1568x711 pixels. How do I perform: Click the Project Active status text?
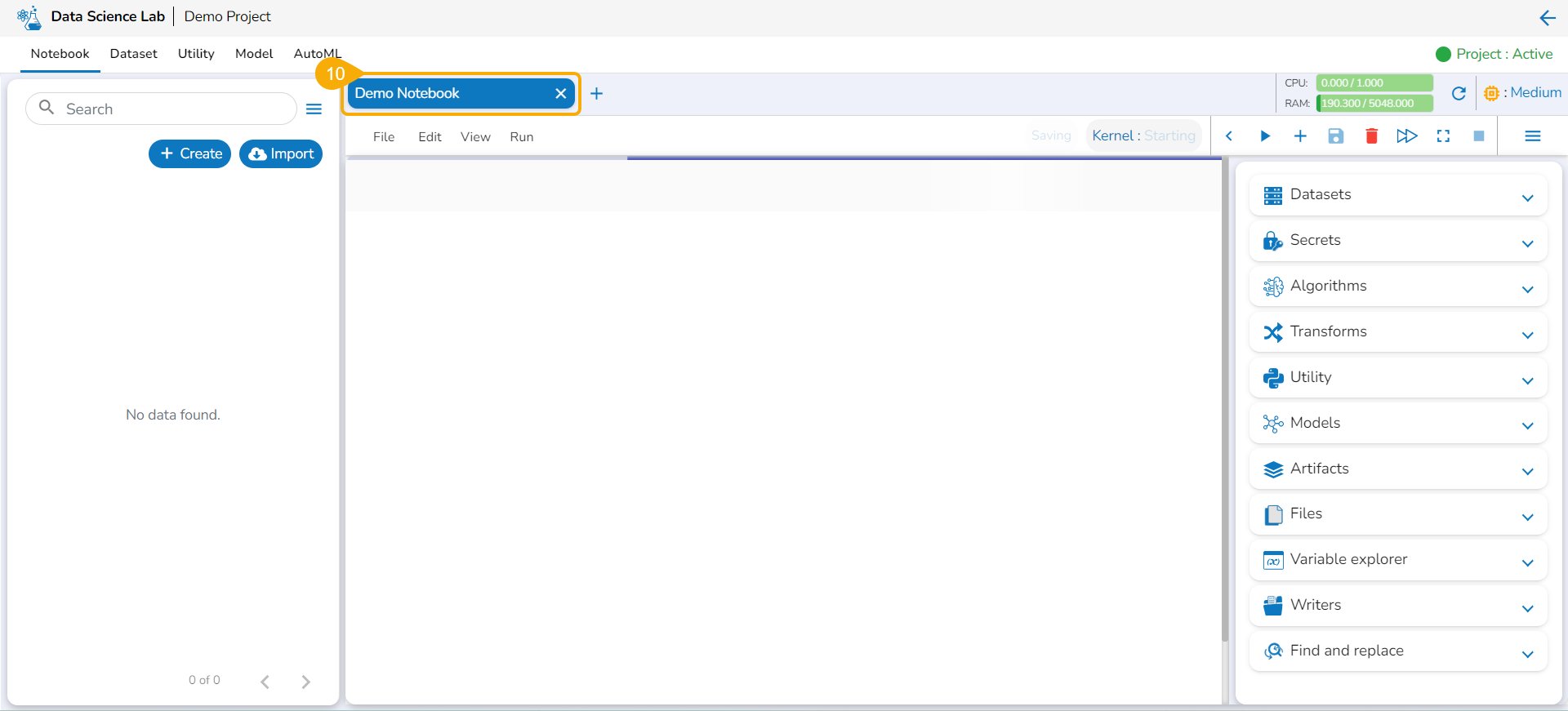tap(1504, 54)
